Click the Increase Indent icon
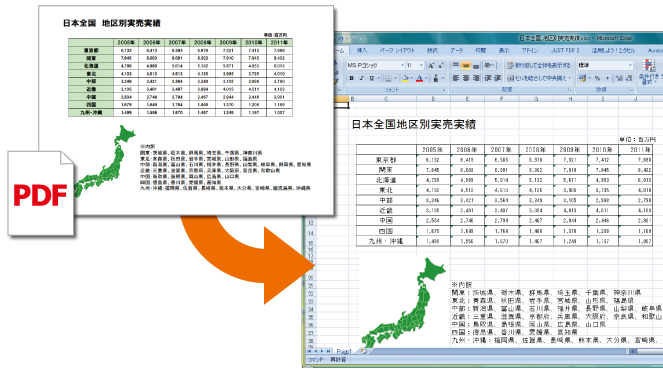Image resolution: width=663 pixels, height=373 pixels. [x=498, y=78]
